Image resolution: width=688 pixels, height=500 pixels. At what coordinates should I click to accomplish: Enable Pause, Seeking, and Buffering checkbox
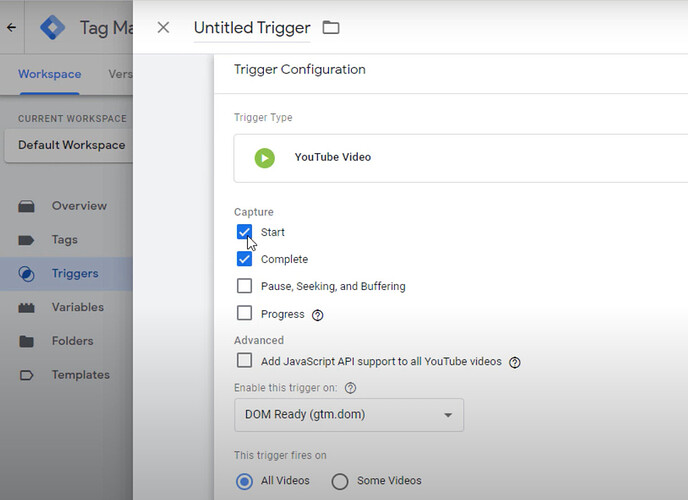(244, 286)
